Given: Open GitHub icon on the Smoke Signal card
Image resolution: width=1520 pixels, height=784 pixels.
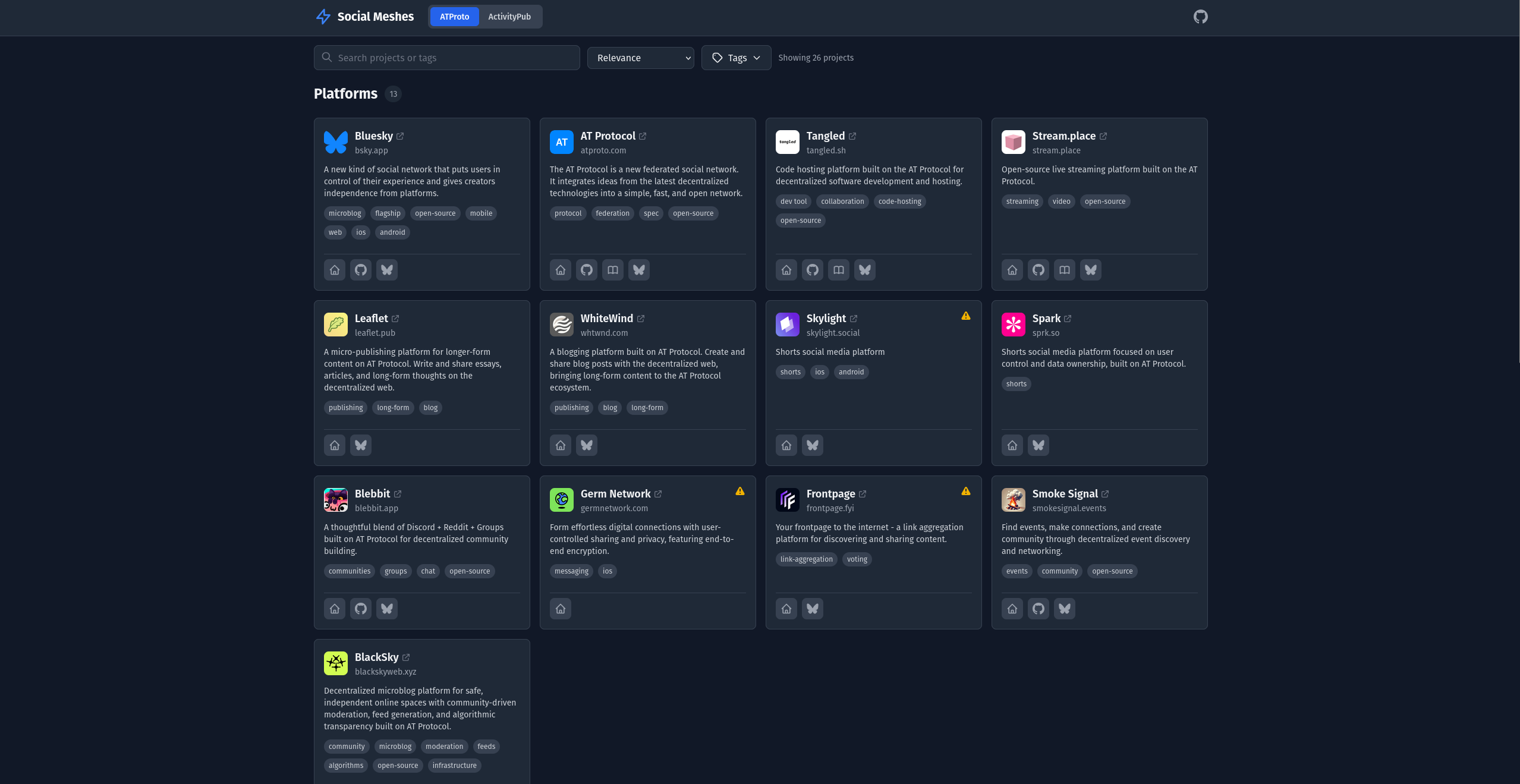Looking at the screenshot, I should click(1038, 608).
